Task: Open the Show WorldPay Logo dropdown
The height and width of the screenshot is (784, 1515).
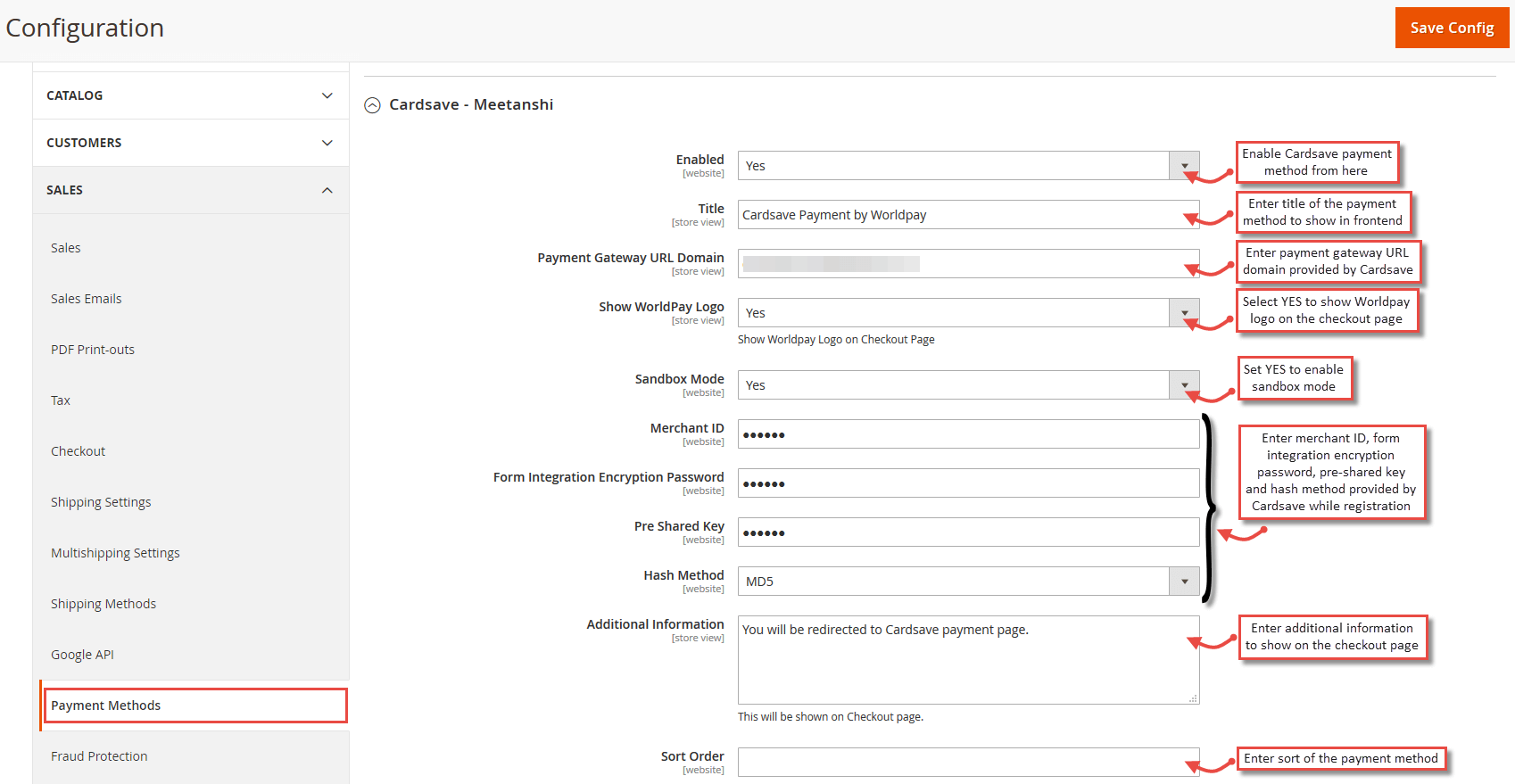Action: tap(968, 313)
